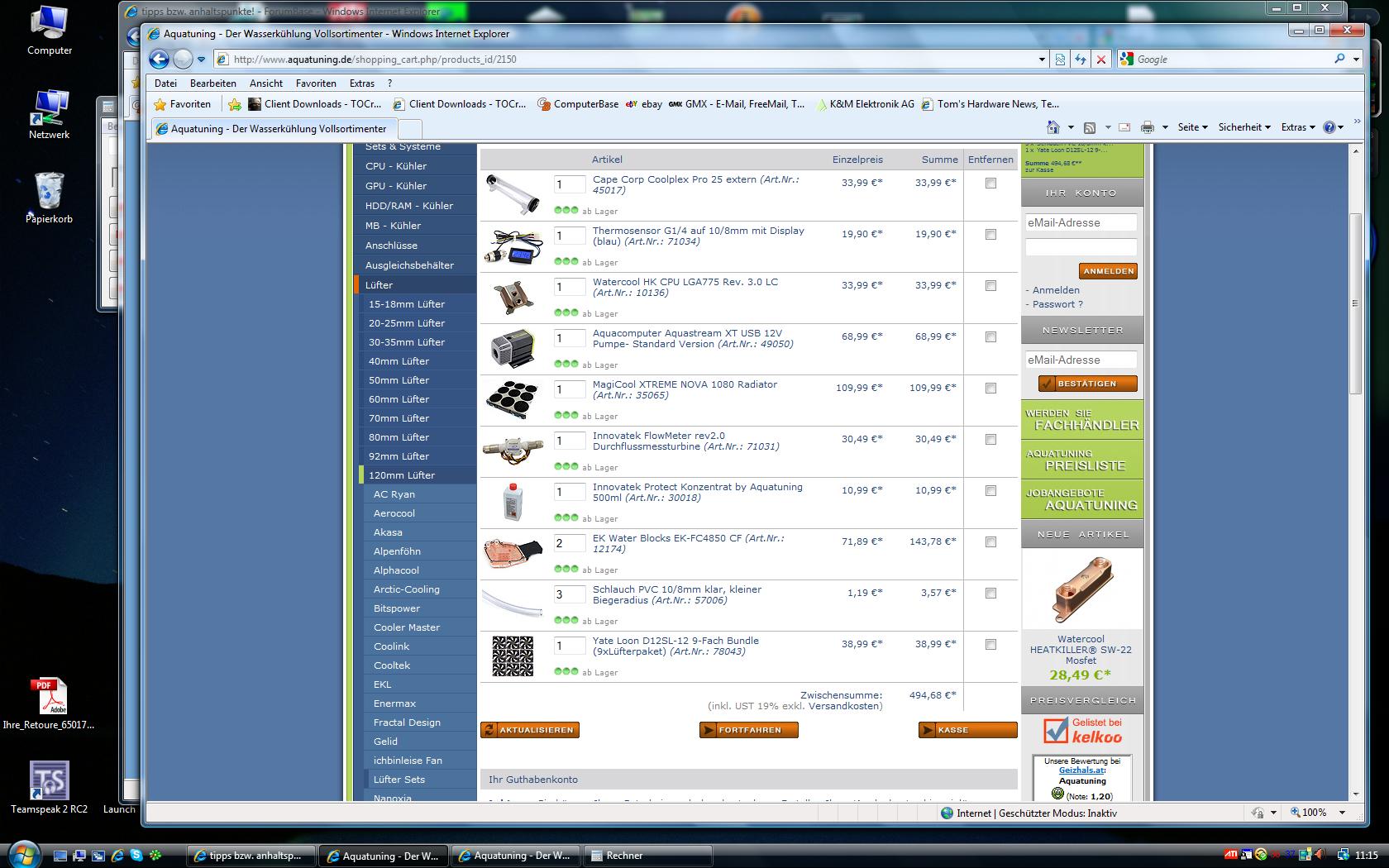Click the kelkoo Preisvergleich logo
Image resolution: width=1389 pixels, height=868 pixels.
click(x=1082, y=731)
